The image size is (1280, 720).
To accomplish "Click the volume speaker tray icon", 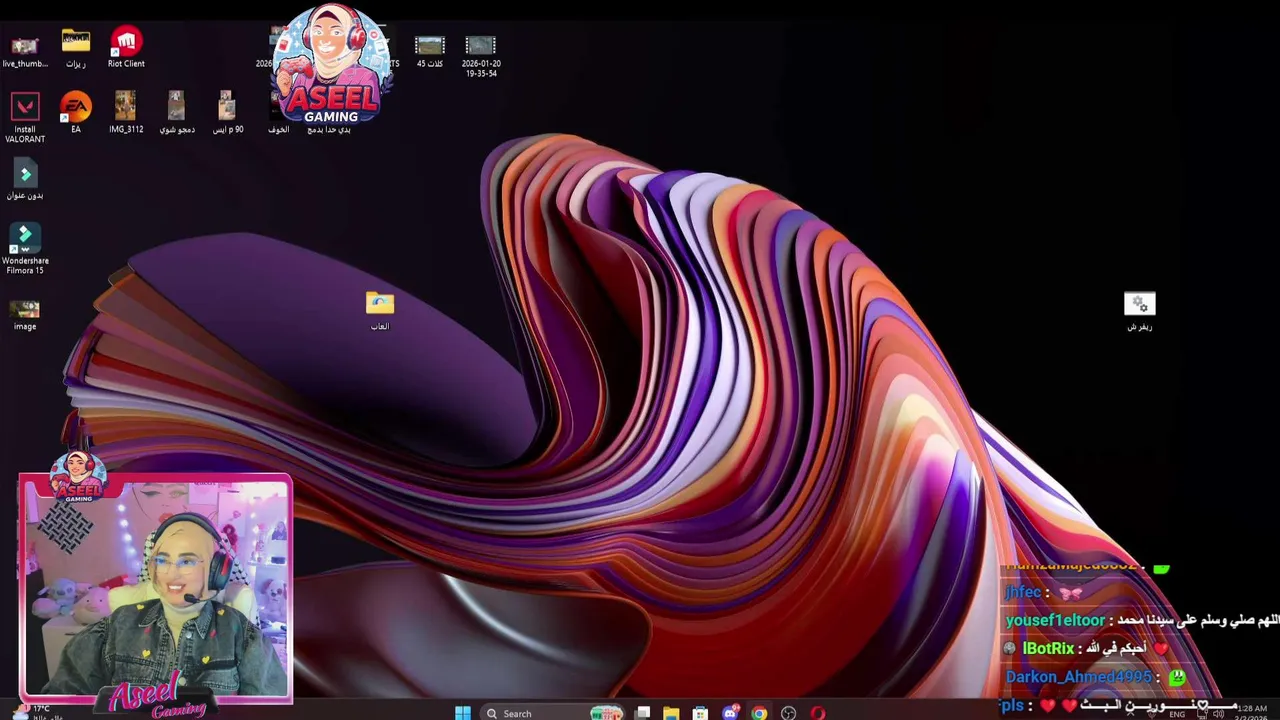I will point(1218,713).
